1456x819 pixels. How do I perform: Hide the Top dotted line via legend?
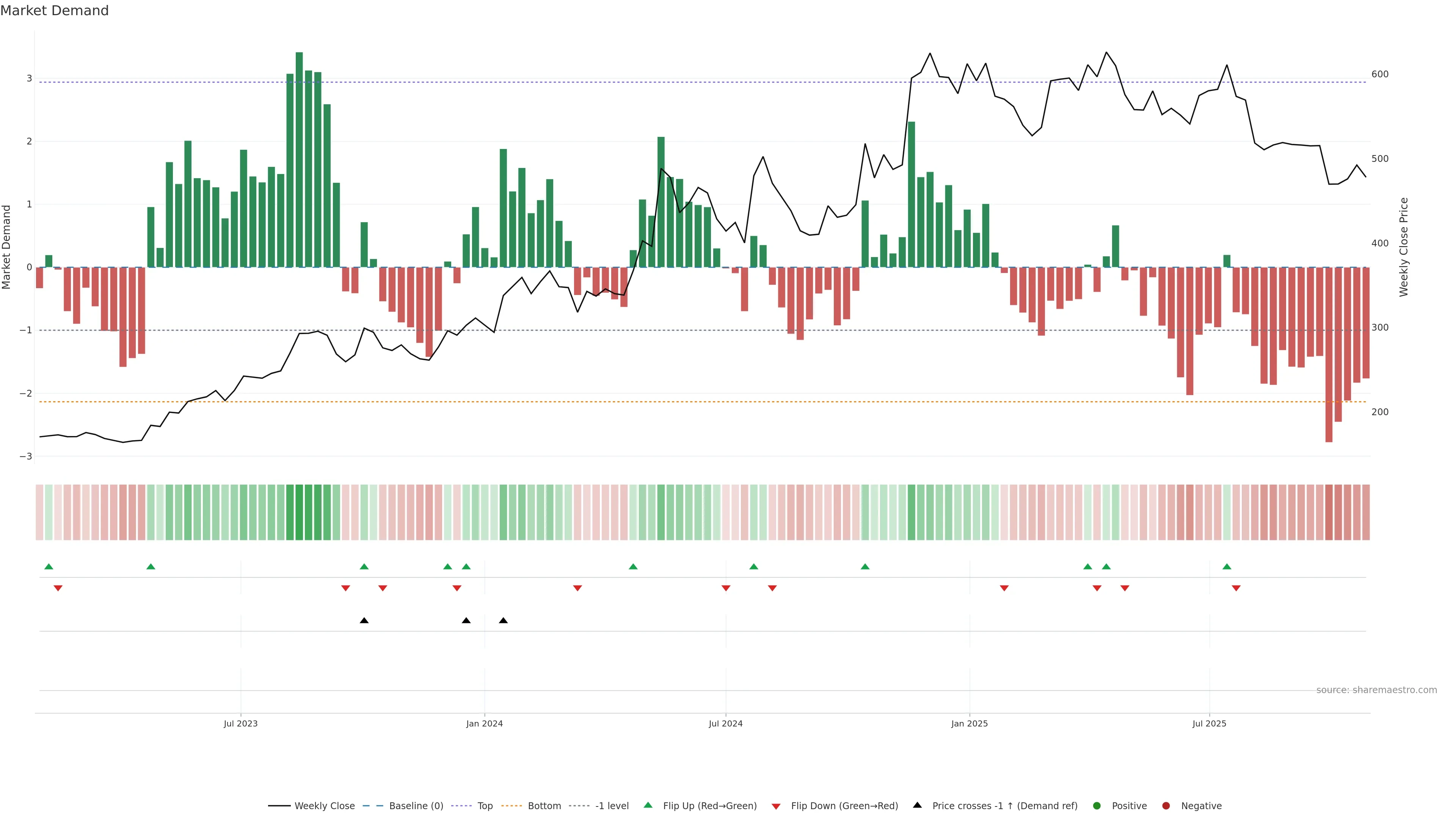485,805
